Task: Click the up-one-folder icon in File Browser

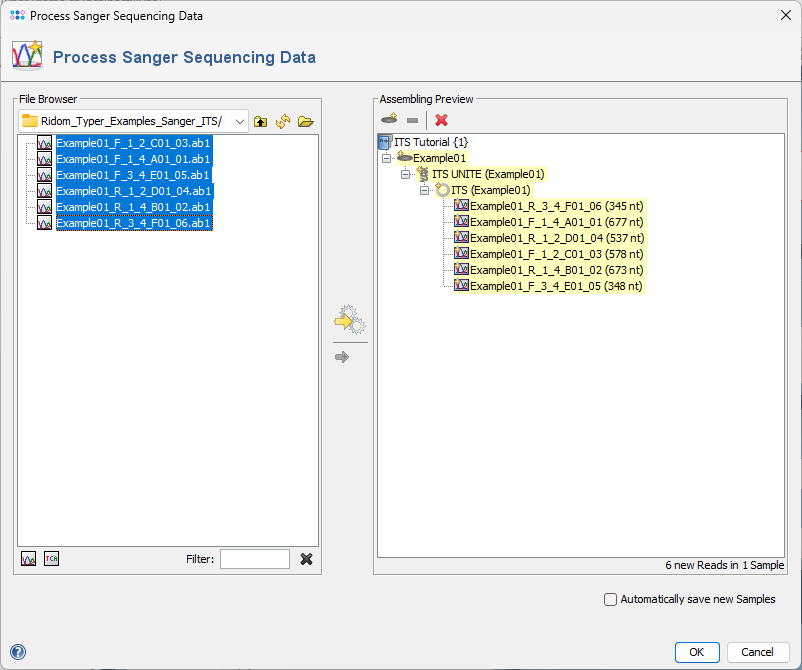Action: tap(260, 121)
